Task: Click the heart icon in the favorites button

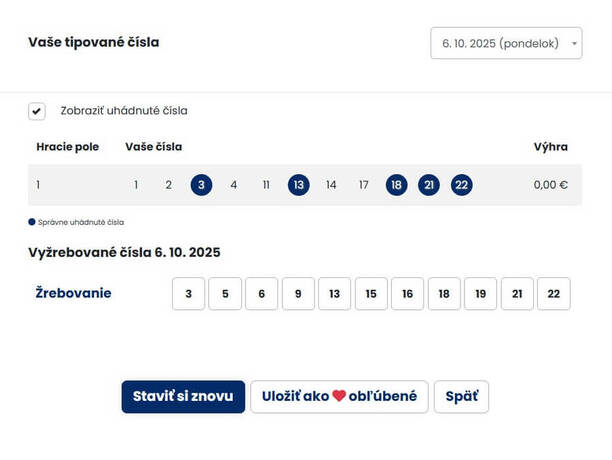Action: point(339,397)
